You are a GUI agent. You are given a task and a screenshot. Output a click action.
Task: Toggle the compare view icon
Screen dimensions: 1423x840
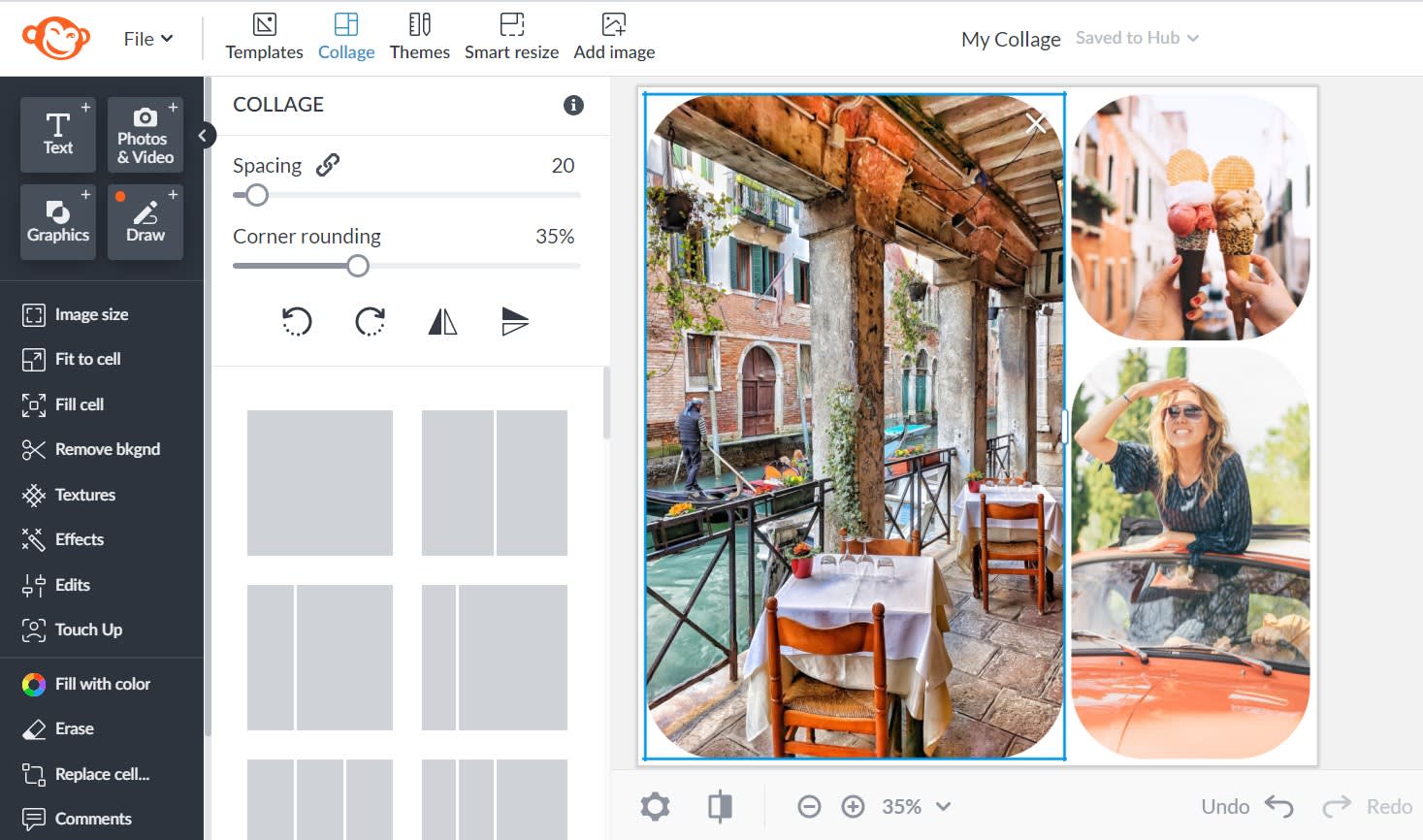point(720,806)
